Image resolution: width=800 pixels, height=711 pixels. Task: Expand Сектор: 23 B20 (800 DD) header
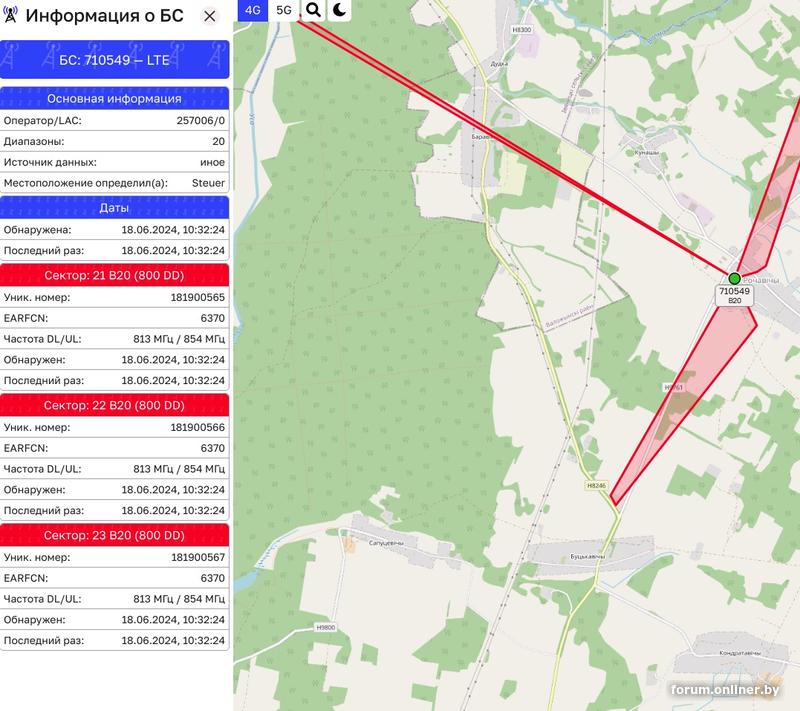[x=114, y=536]
